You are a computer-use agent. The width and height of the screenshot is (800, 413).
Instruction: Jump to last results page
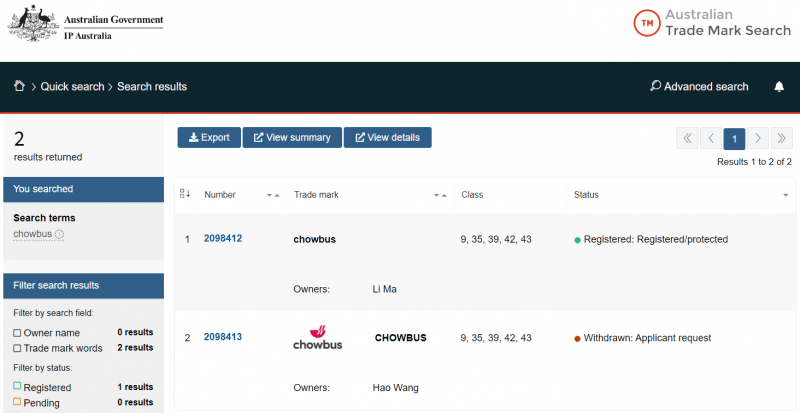782,138
